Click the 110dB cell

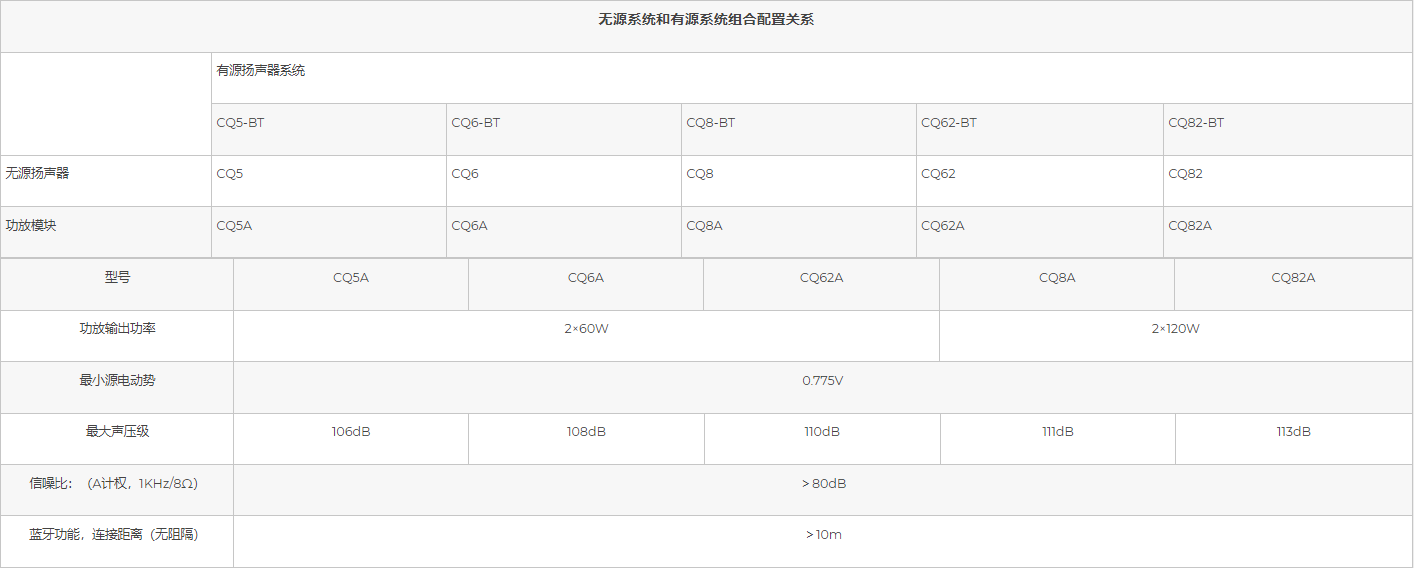tap(822, 432)
